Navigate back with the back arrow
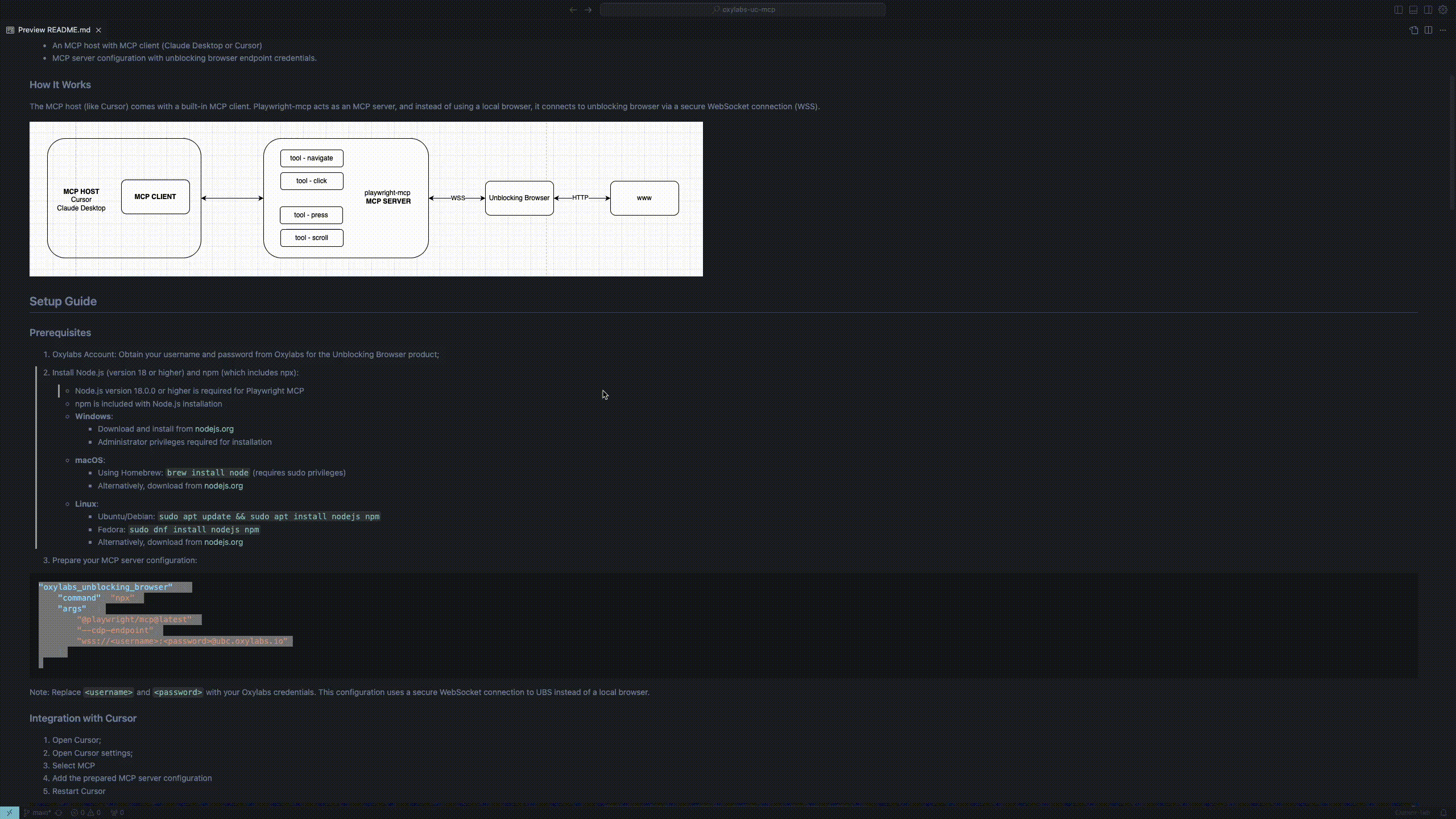The image size is (1456, 819). (573, 10)
